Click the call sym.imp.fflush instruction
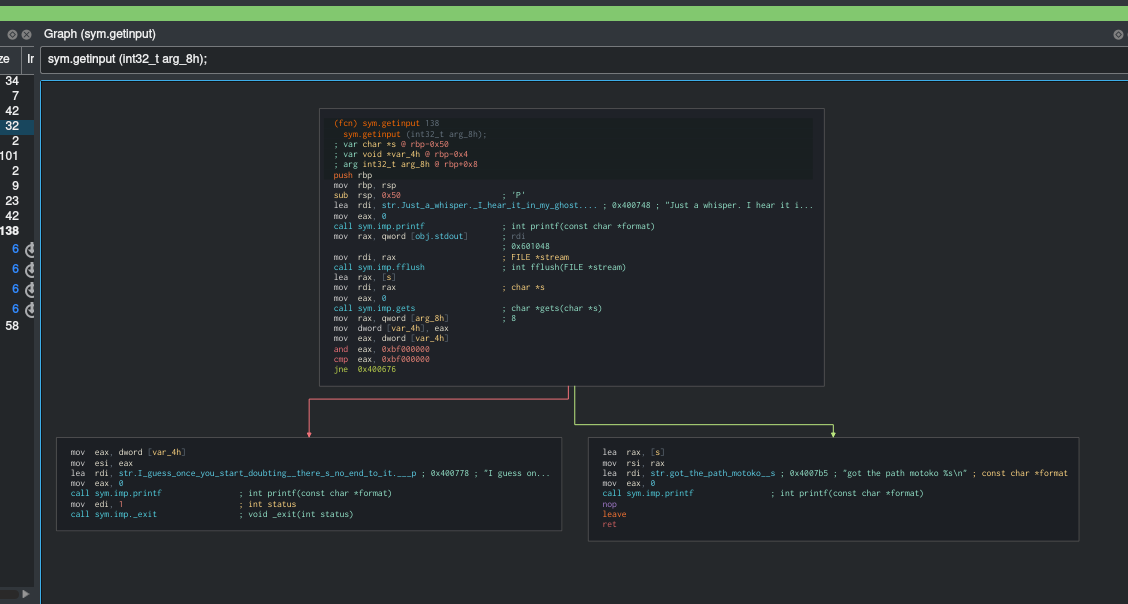1128x604 pixels. [379, 267]
